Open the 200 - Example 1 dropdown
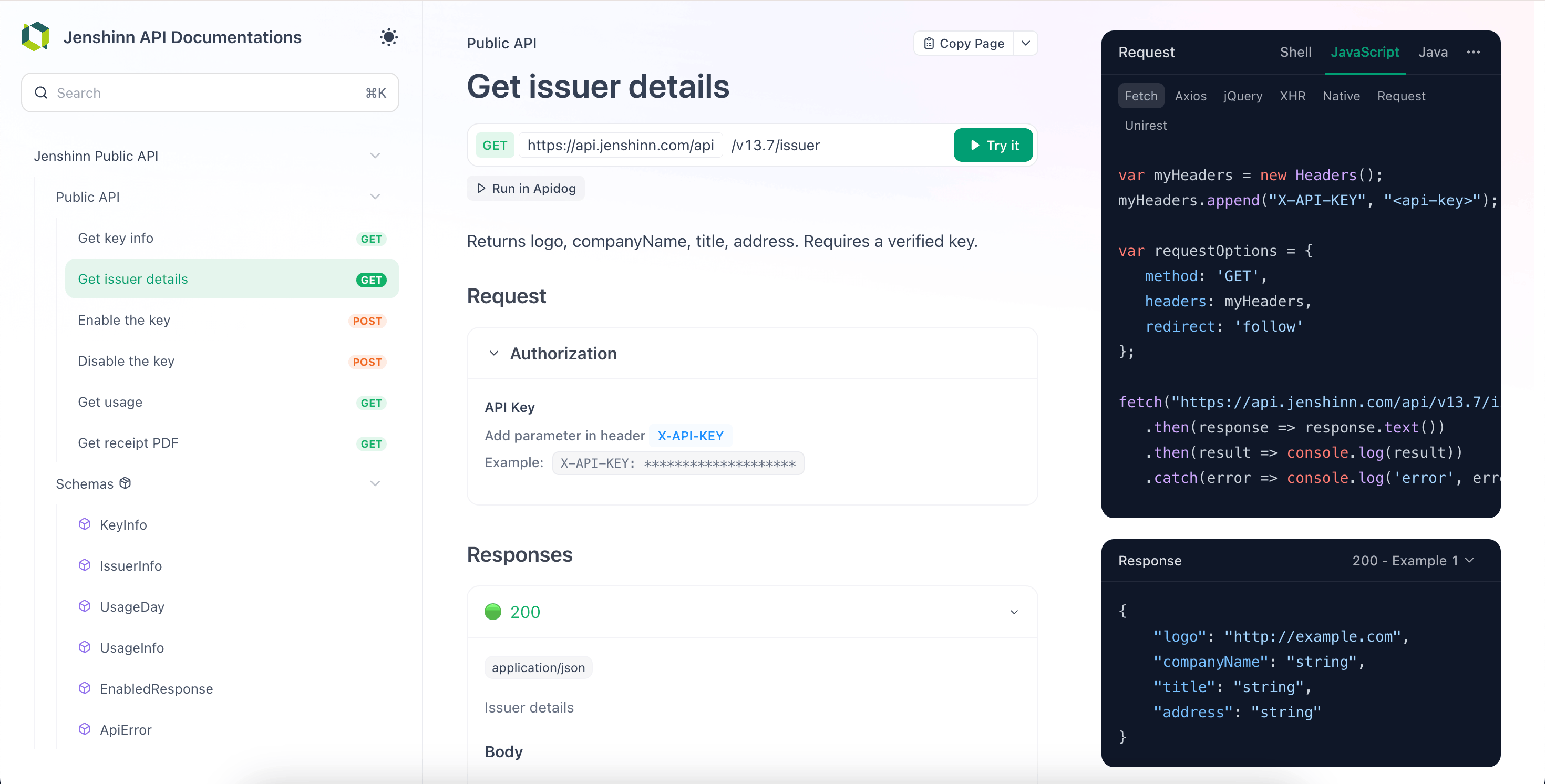Image resolution: width=1545 pixels, height=784 pixels. point(1413,560)
